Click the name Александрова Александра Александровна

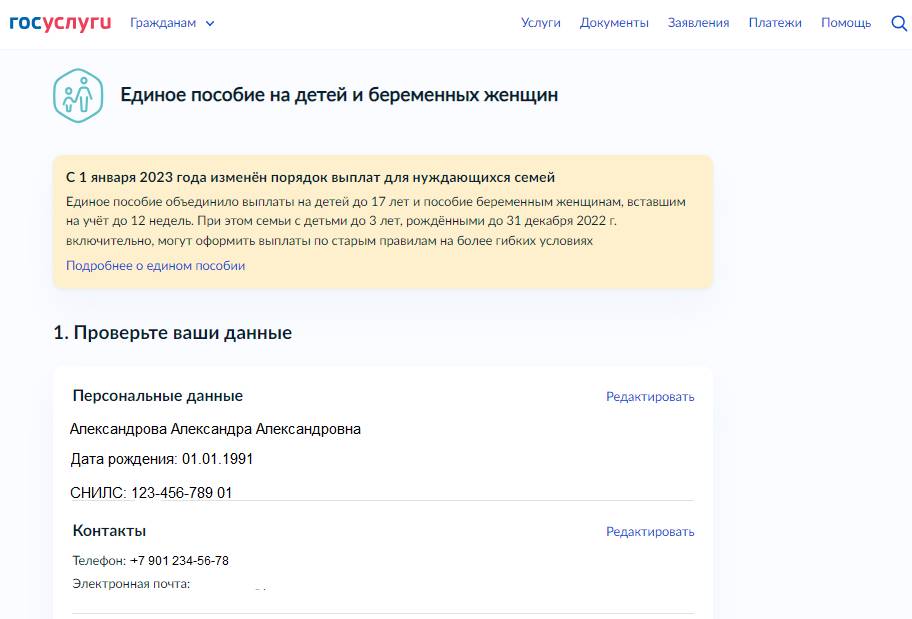pos(217,428)
